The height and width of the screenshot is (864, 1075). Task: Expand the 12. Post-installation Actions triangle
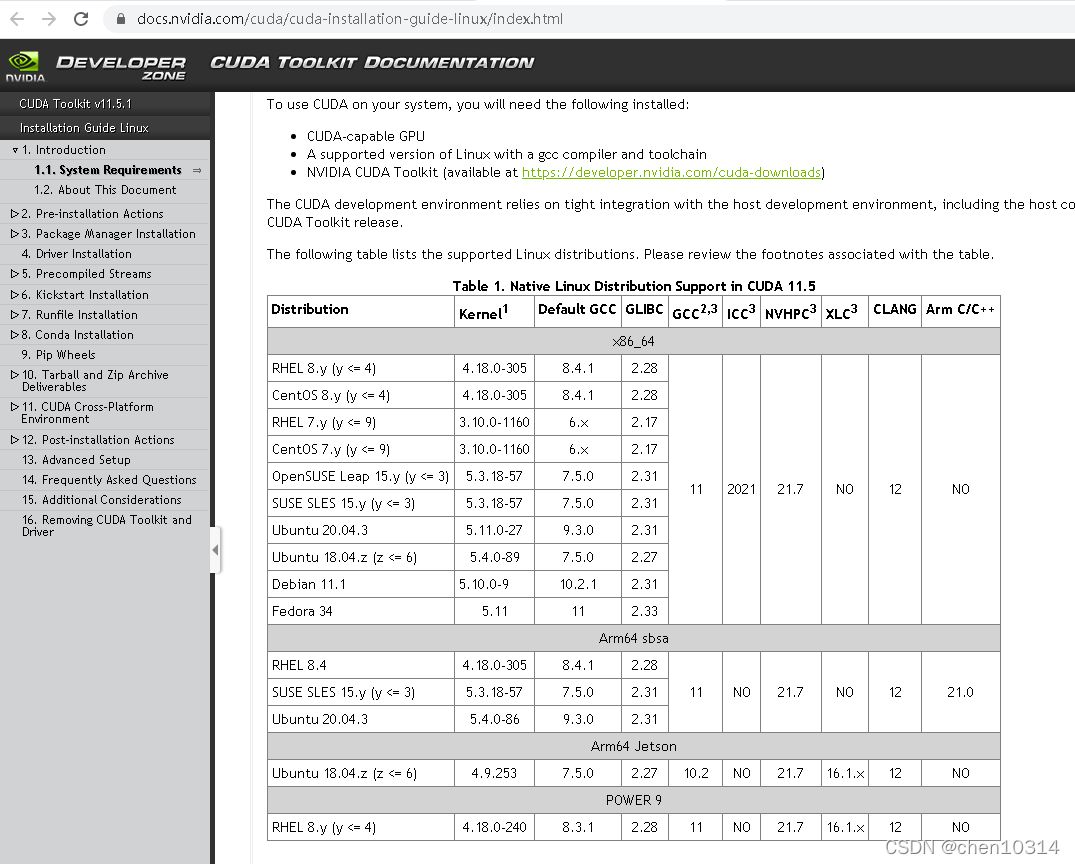coord(14,440)
